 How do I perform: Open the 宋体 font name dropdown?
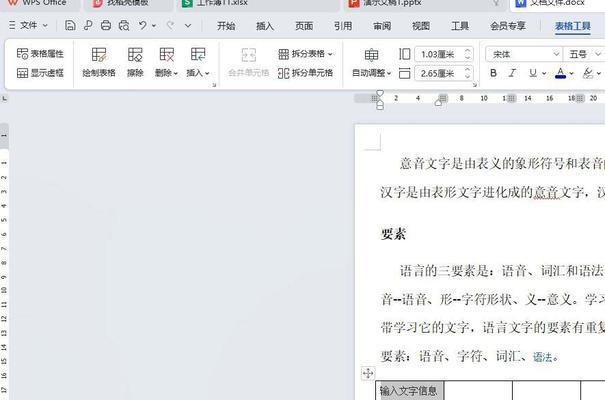coord(556,54)
